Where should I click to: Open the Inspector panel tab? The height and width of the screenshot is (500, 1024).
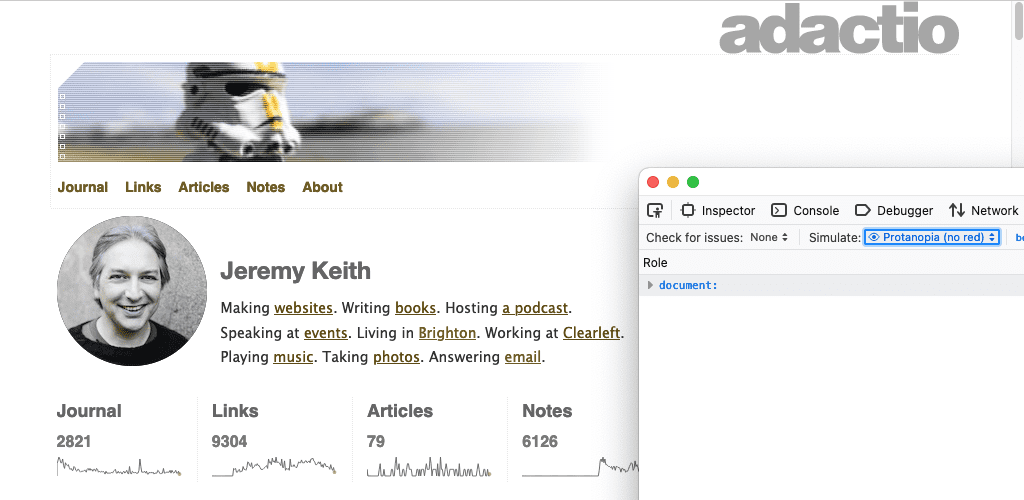(x=718, y=210)
